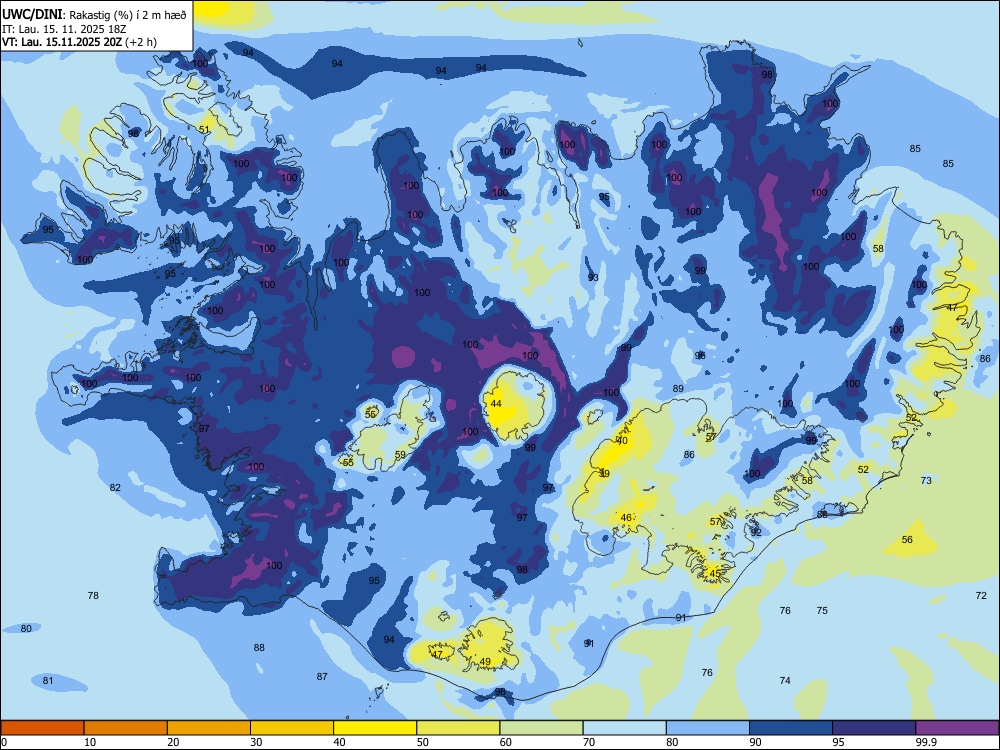
Task: Click the humidity value 92 in the southeast
Action: tap(756, 532)
